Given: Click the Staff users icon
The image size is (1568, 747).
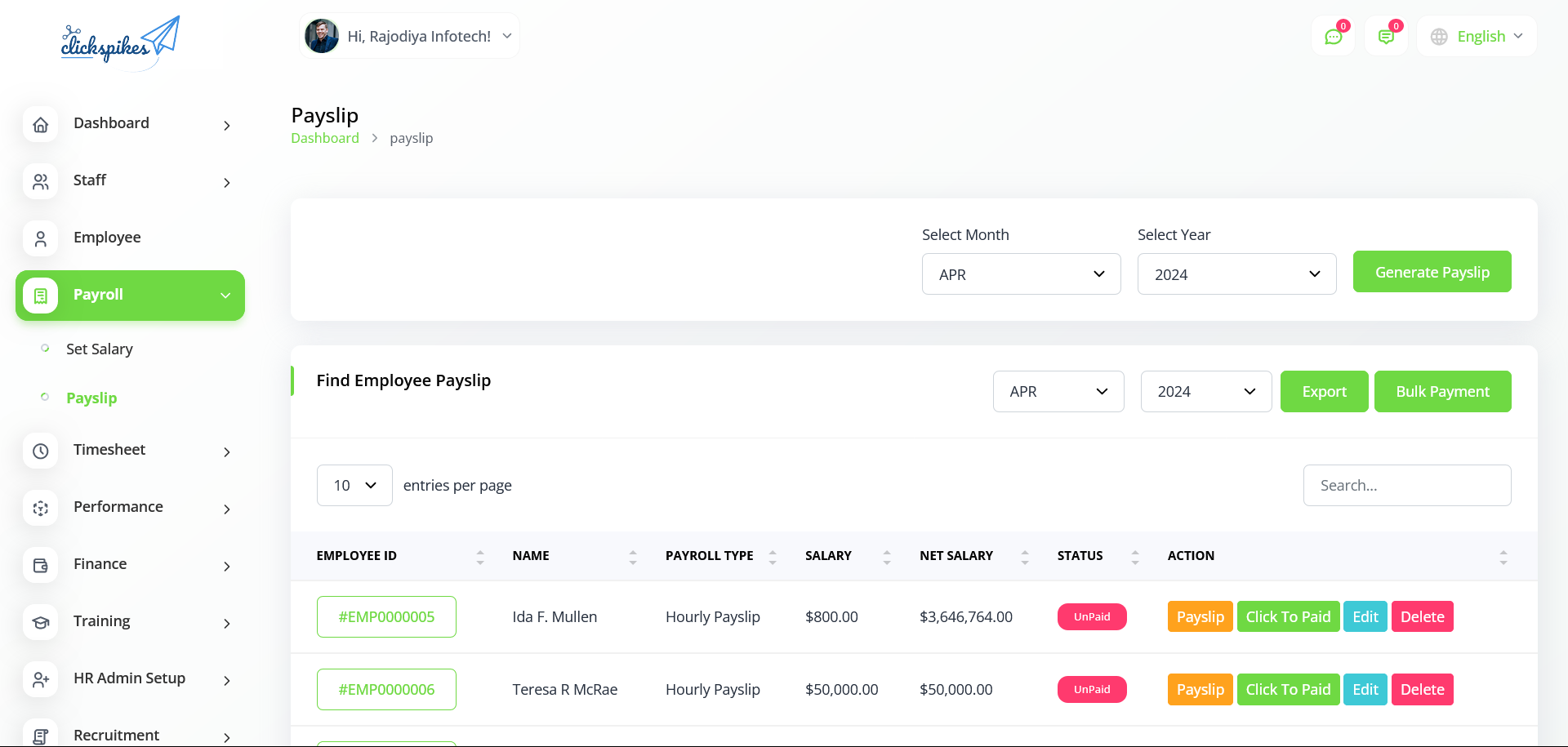Looking at the screenshot, I should 41,181.
